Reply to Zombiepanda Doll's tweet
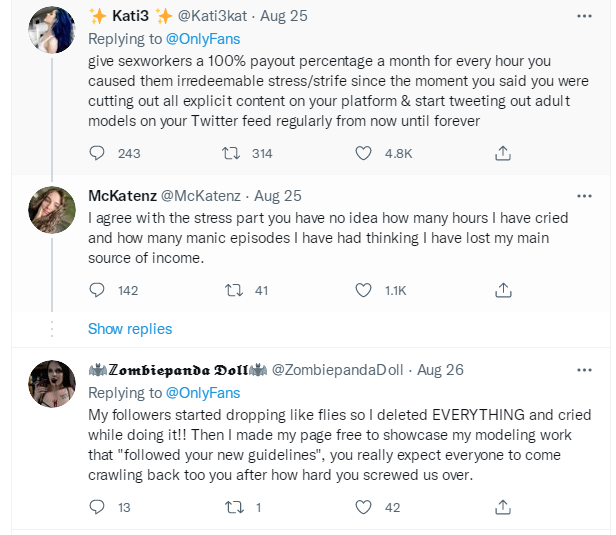 point(97,507)
